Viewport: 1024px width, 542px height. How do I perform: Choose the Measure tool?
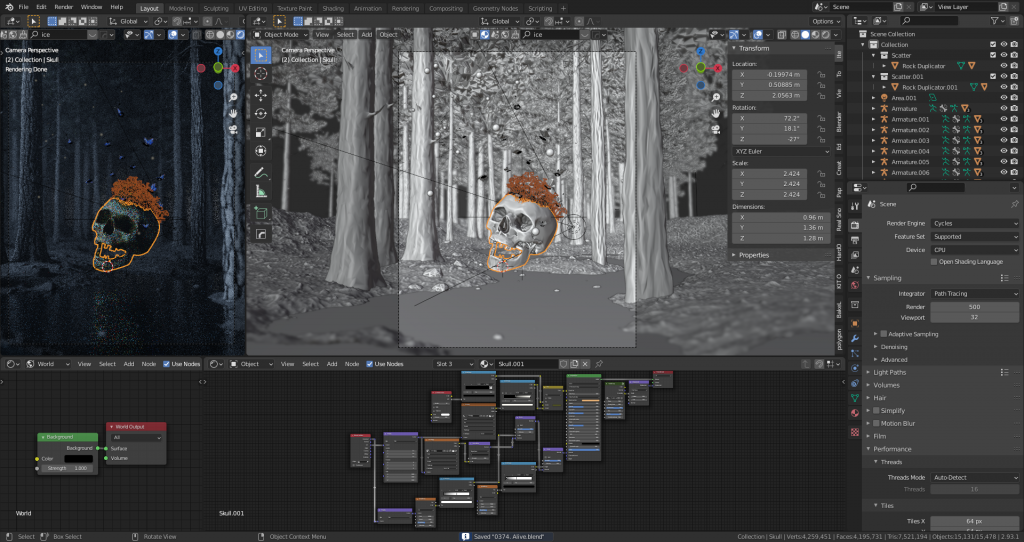tap(261, 191)
